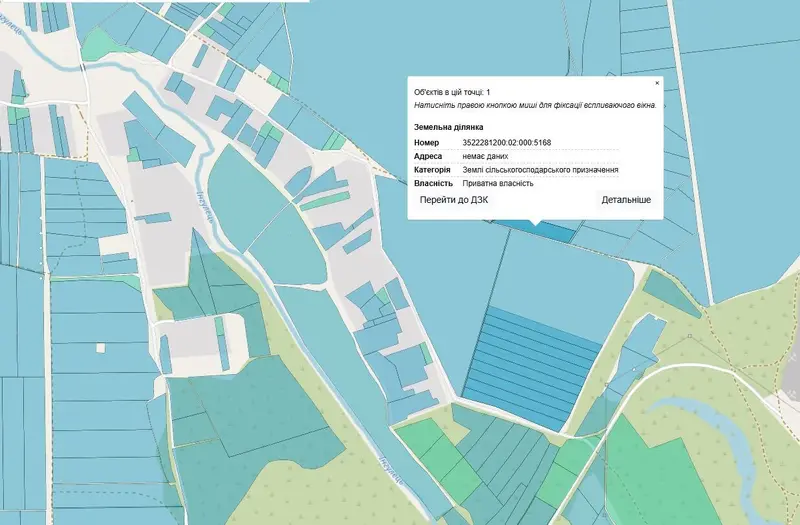
Task: Click the 'Власність' field label
Action: [433, 183]
